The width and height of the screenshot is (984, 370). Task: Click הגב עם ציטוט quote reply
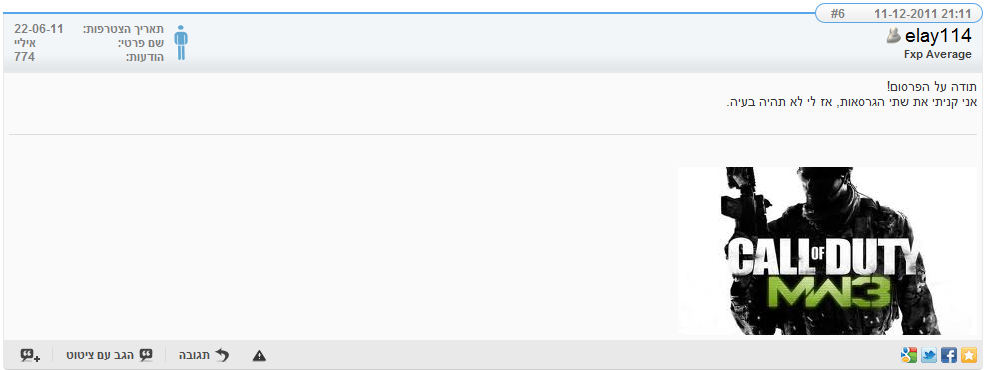click(110, 356)
